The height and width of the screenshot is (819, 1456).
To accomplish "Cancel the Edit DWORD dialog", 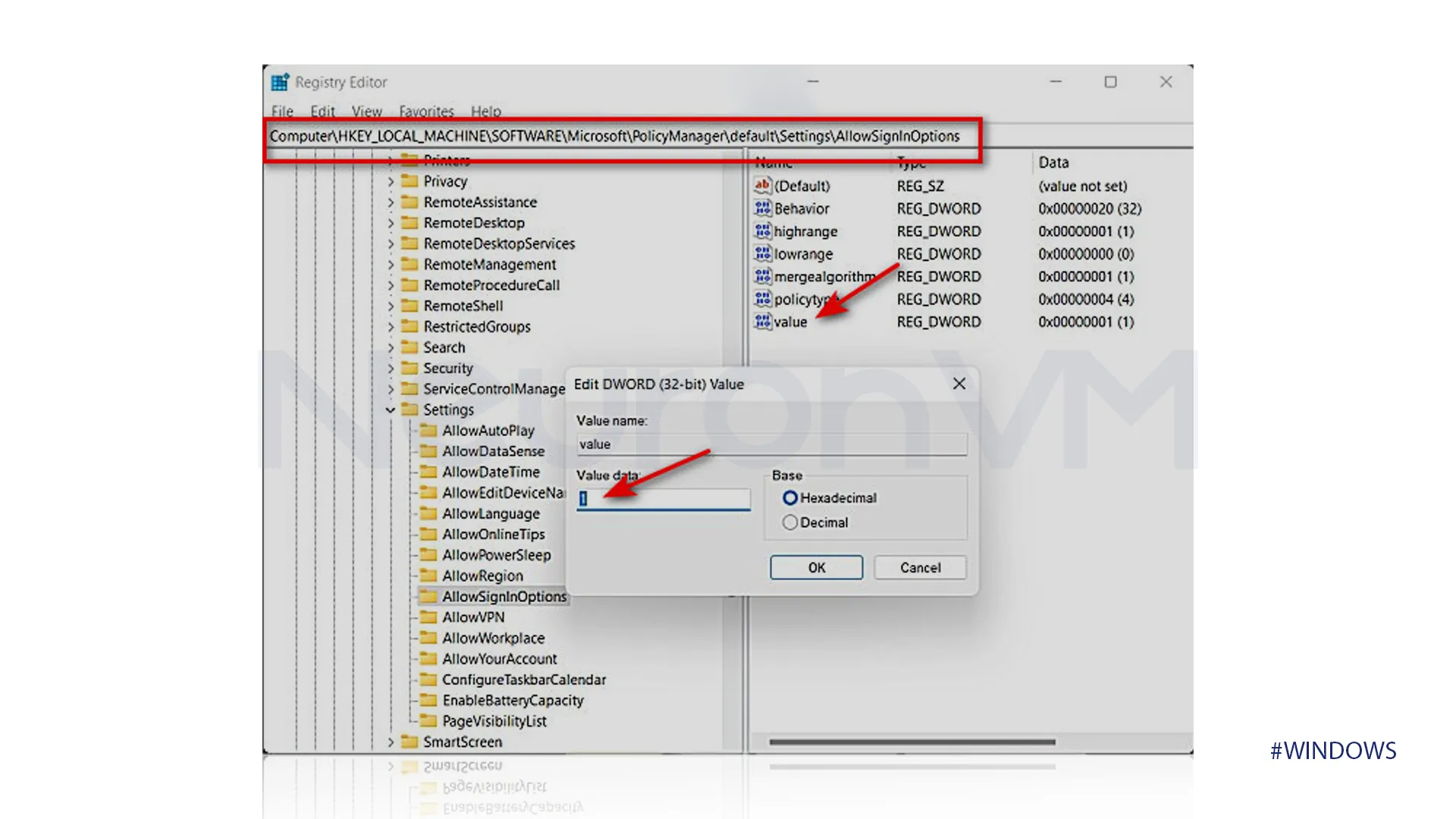I will point(921,567).
